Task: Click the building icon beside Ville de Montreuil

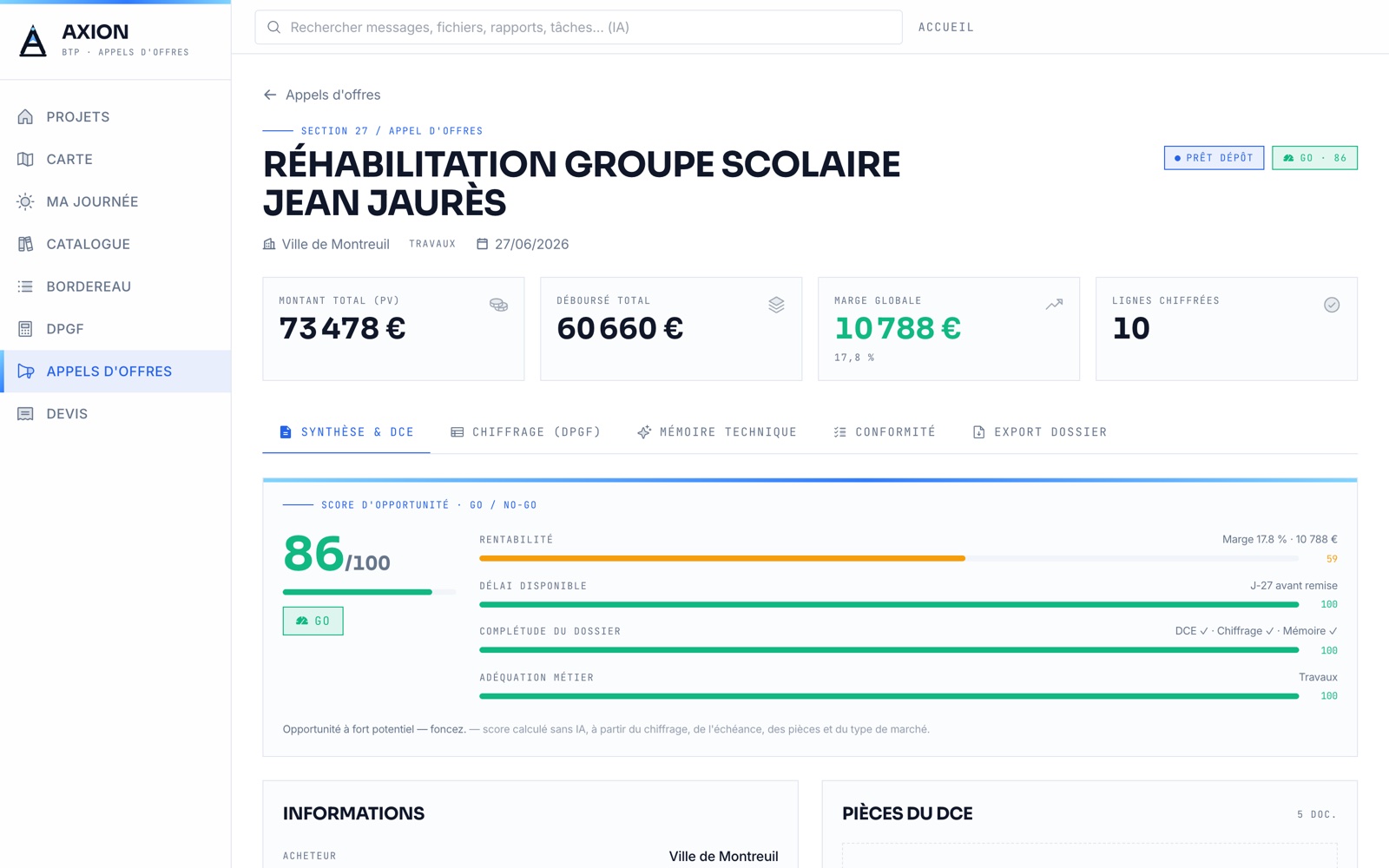Action: (269, 244)
